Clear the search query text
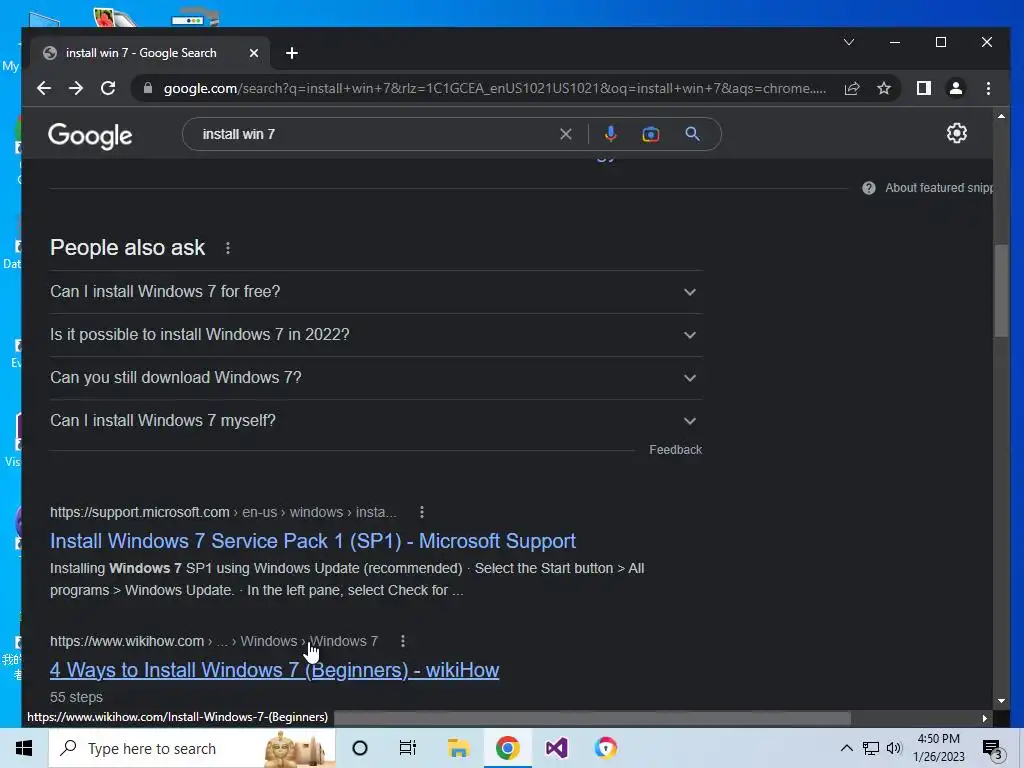This screenshot has width=1024, height=768. 566,134
